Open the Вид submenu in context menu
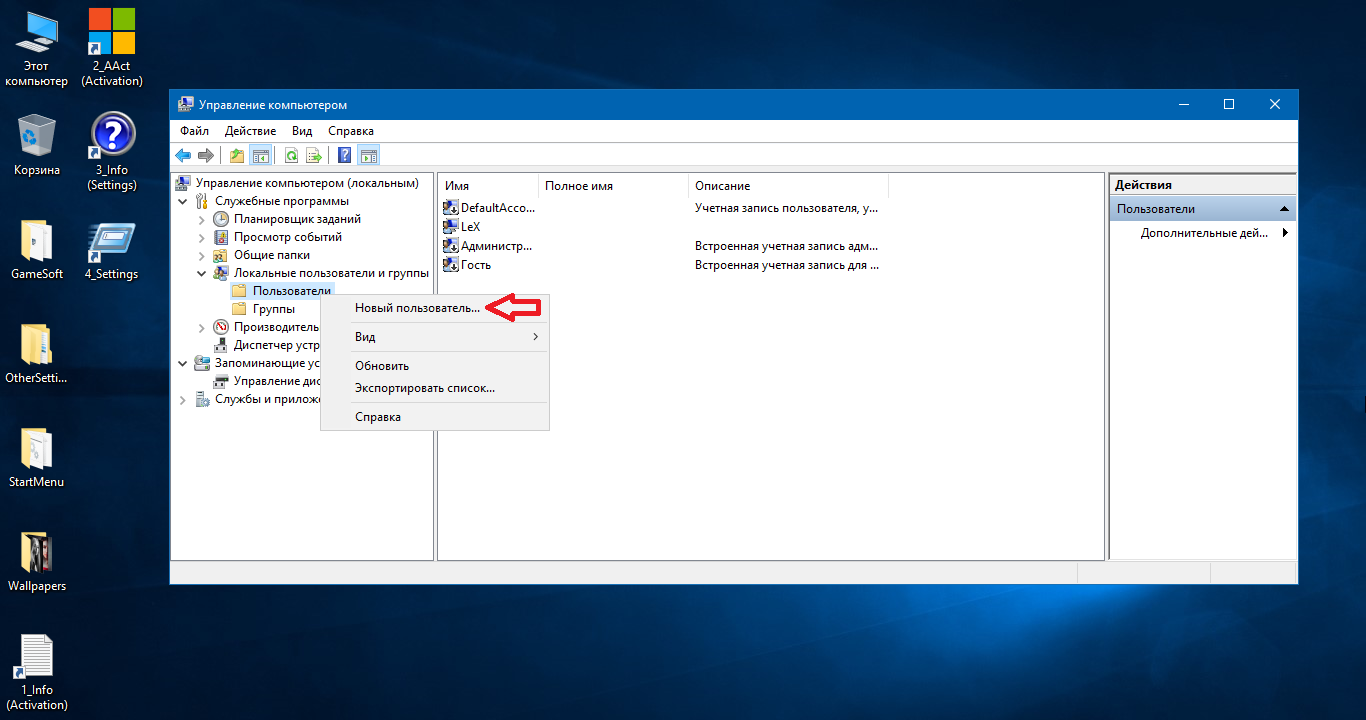The width and height of the screenshot is (1366, 720). 435,337
